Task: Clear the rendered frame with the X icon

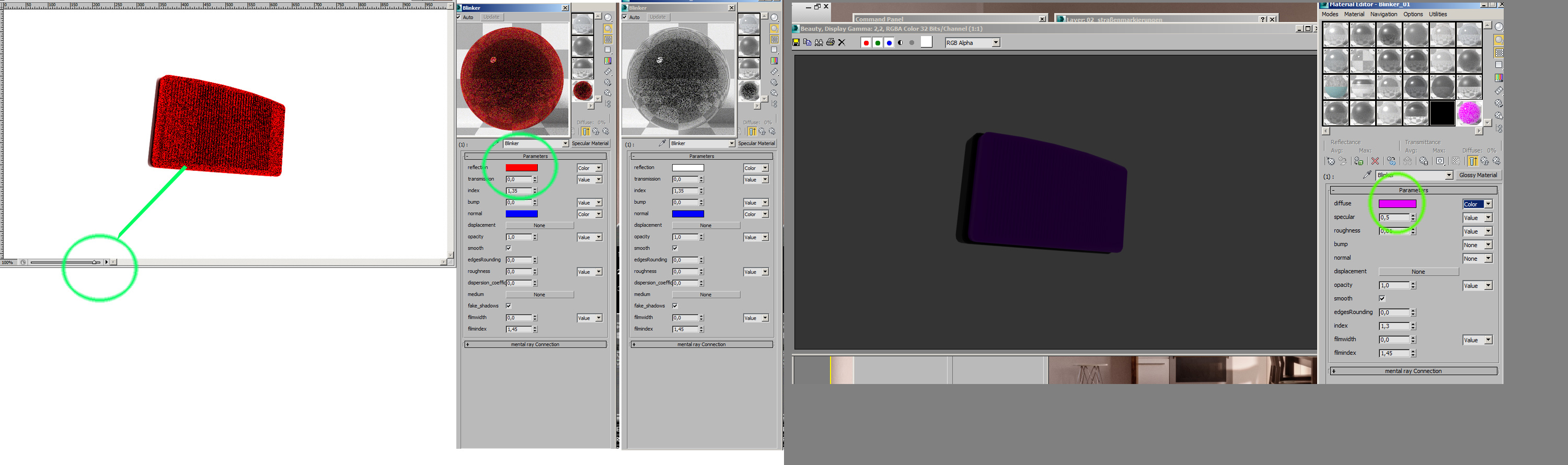Action: (x=842, y=43)
